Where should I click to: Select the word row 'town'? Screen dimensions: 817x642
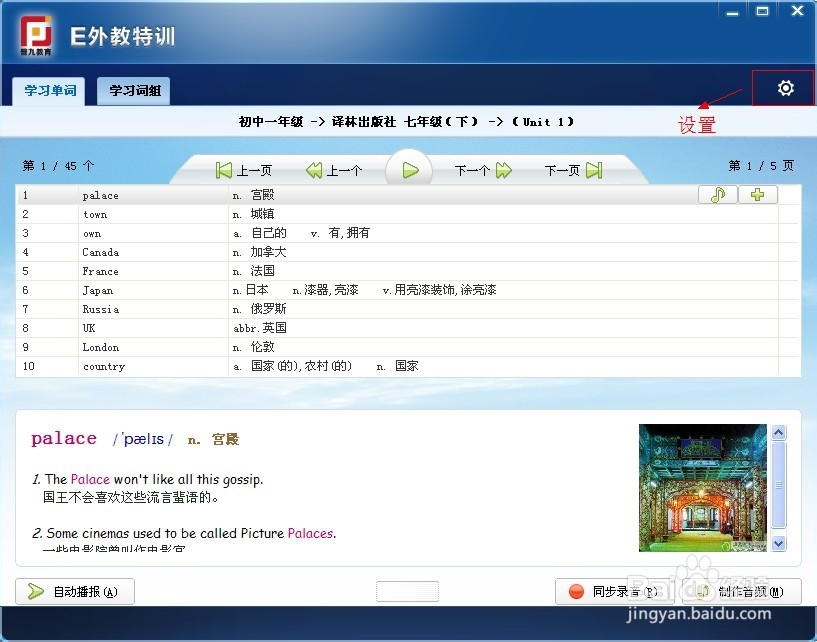406,214
